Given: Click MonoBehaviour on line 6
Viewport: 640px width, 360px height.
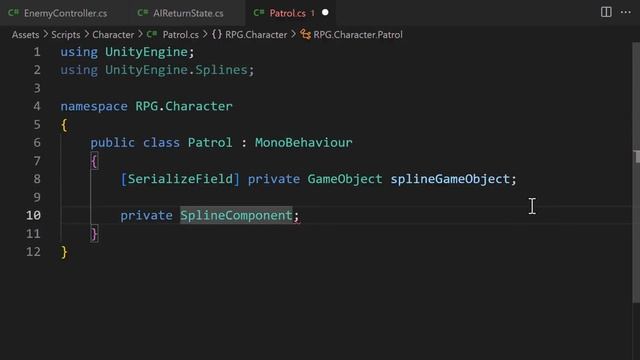Looking at the screenshot, I should [303, 142].
